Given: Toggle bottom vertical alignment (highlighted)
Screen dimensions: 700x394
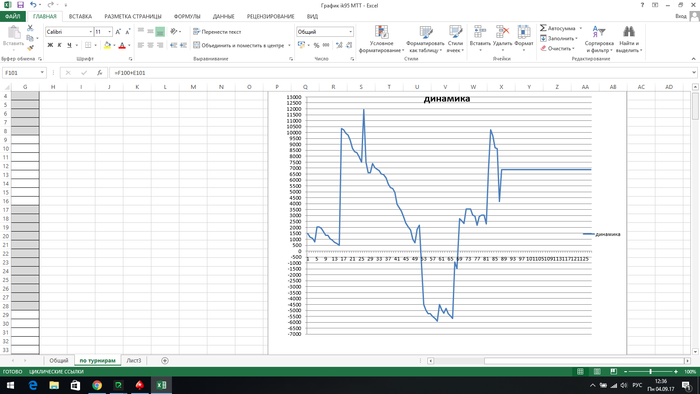Looking at the screenshot, I should [x=160, y=32].
